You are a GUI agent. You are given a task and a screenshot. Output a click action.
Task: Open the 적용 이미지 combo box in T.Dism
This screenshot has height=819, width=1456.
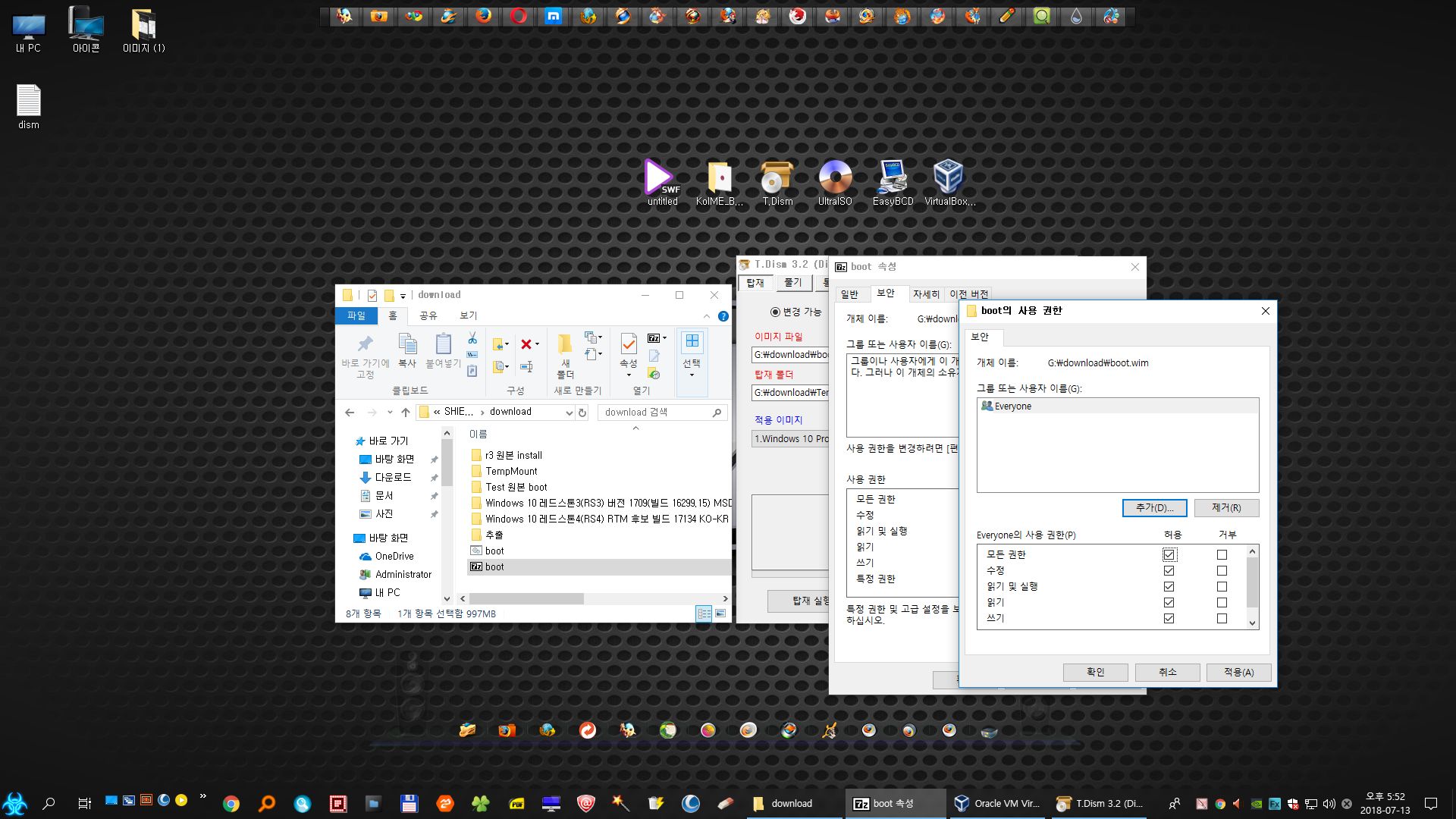tap(790, 438)
